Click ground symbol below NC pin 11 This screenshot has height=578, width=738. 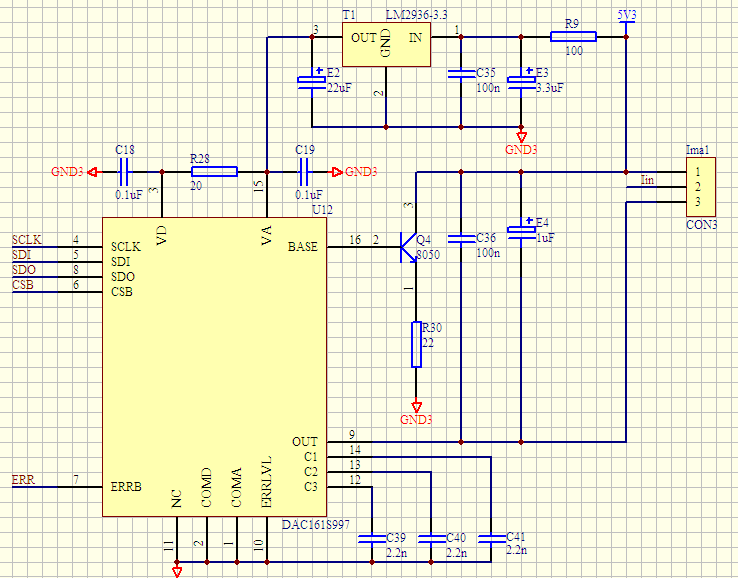[x=177, y=572]
